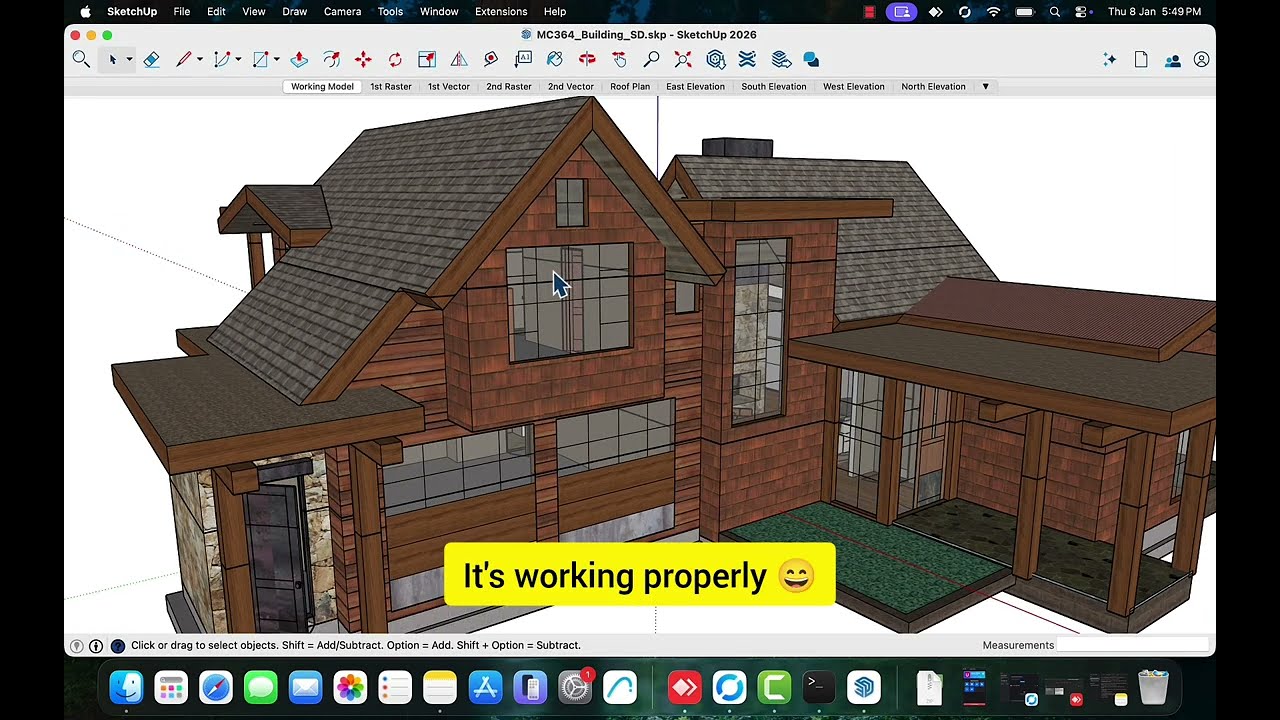Screen dimensions: 1280x720
Task: Open the Extensions menu
Action: tap(501, 12)
